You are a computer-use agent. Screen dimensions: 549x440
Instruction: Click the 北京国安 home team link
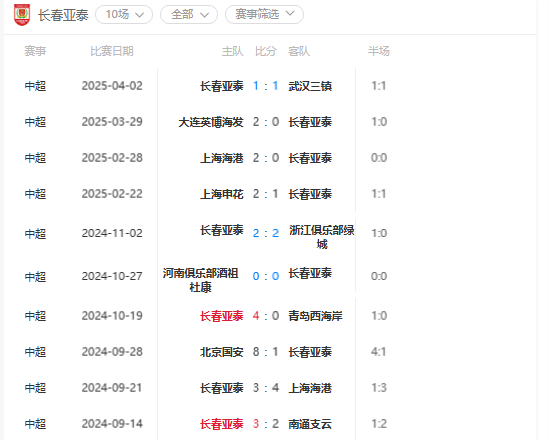[222, 352]
